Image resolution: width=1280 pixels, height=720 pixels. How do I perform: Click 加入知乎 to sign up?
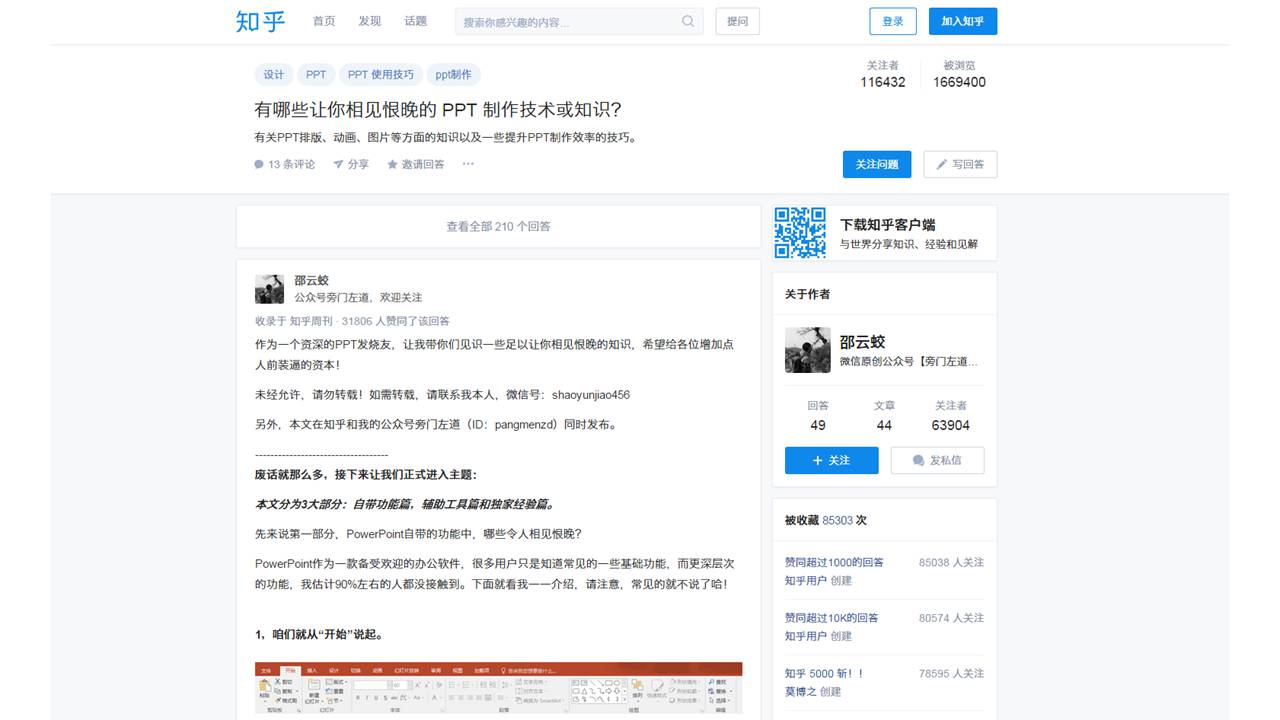(x=961, y=21)
